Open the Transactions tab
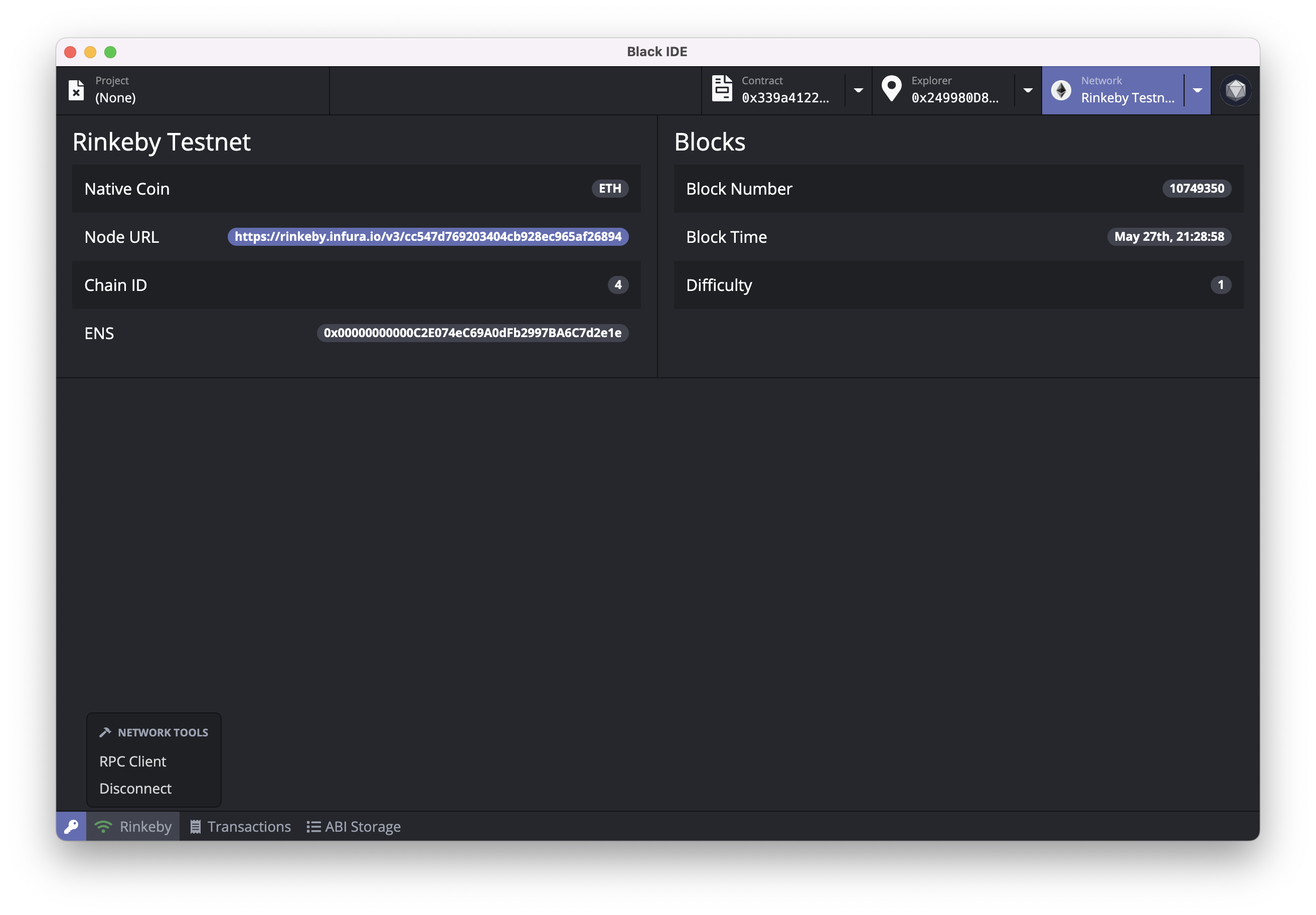Viewport: 1316px width, 915px height. (249, 826)
